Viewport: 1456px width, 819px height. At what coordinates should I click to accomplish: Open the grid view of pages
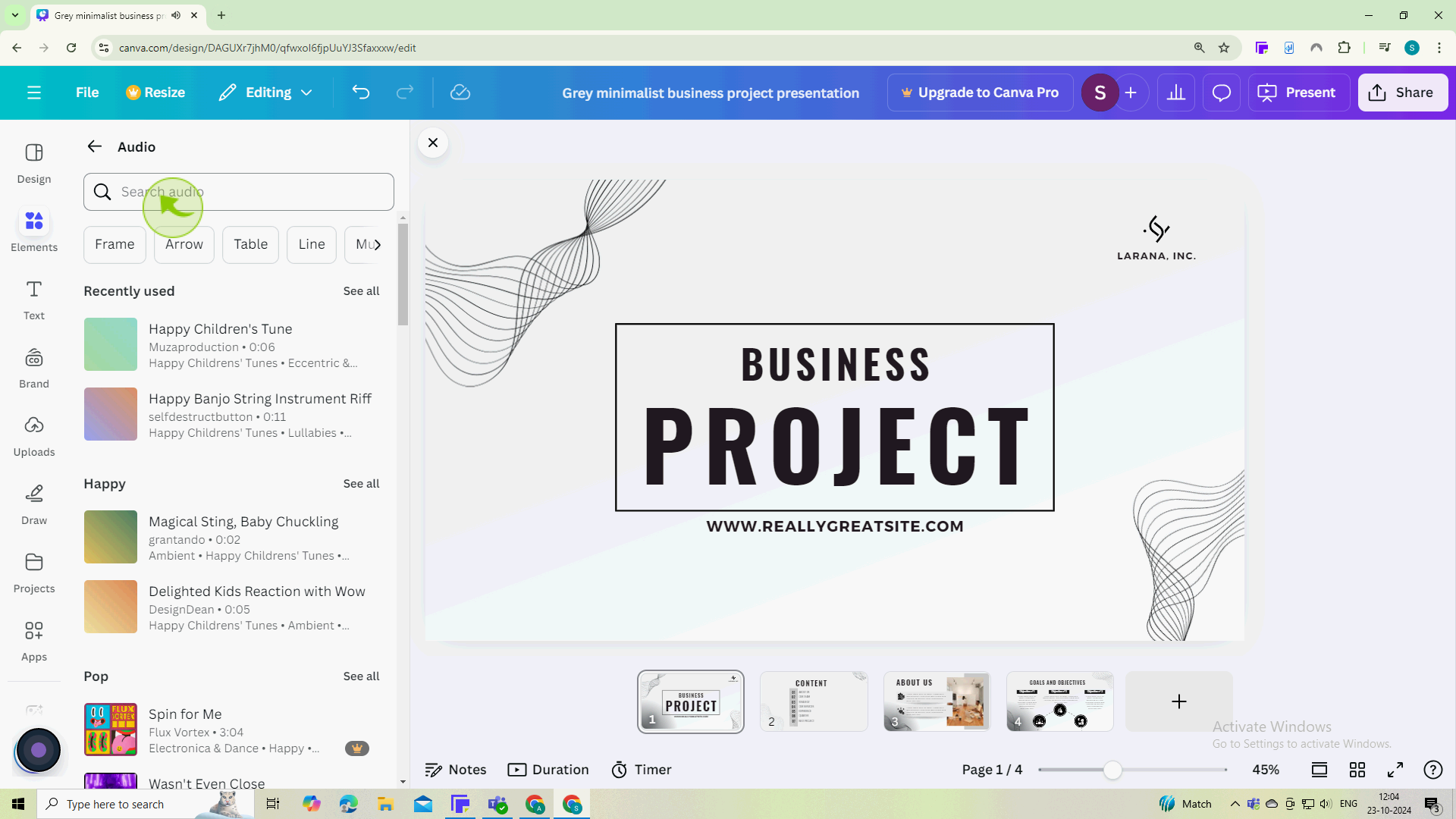point(1357,770)
